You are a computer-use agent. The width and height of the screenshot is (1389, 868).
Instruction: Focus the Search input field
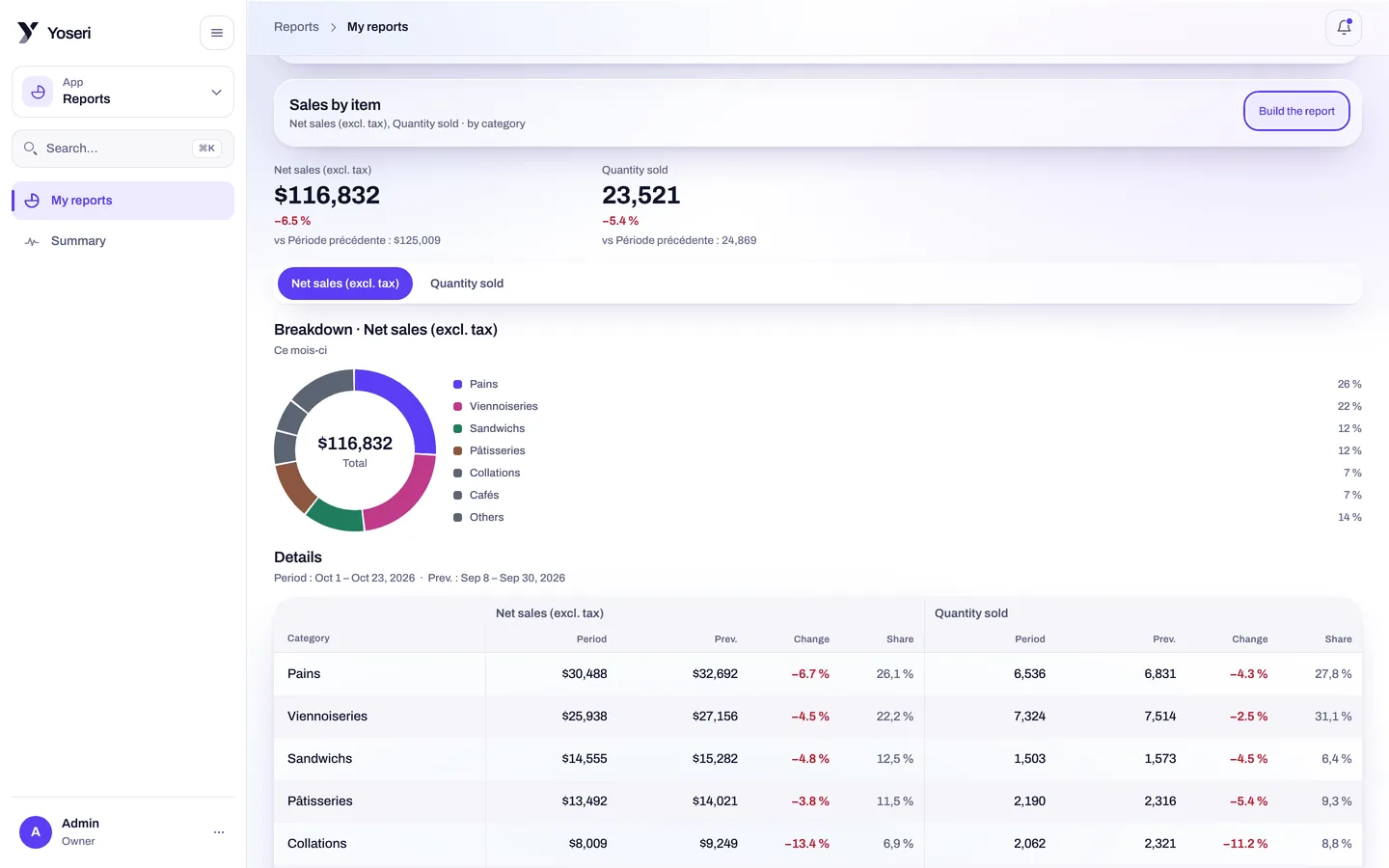[x=123, y=149]
